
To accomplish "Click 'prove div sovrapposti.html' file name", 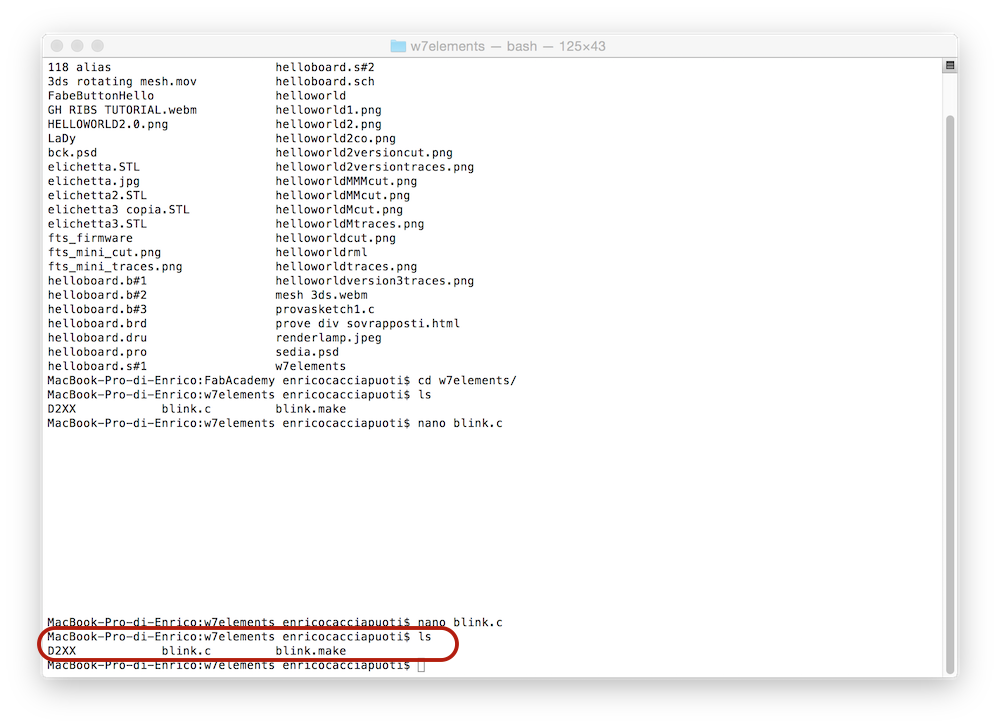I will (367, 323).
